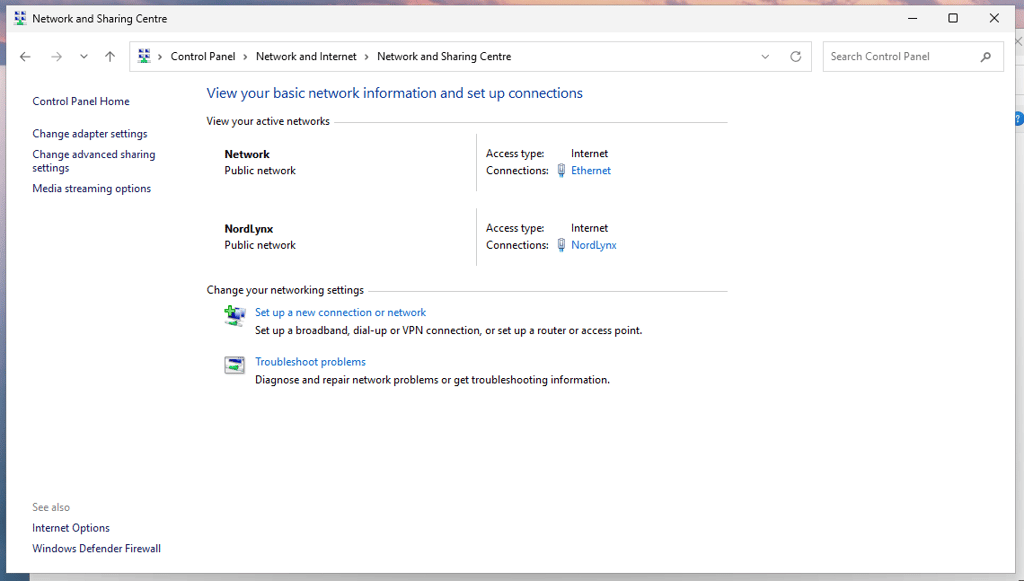Click Set up a new connection or network
Viewport: 1024px width, 581px height.
pos(340,313)
